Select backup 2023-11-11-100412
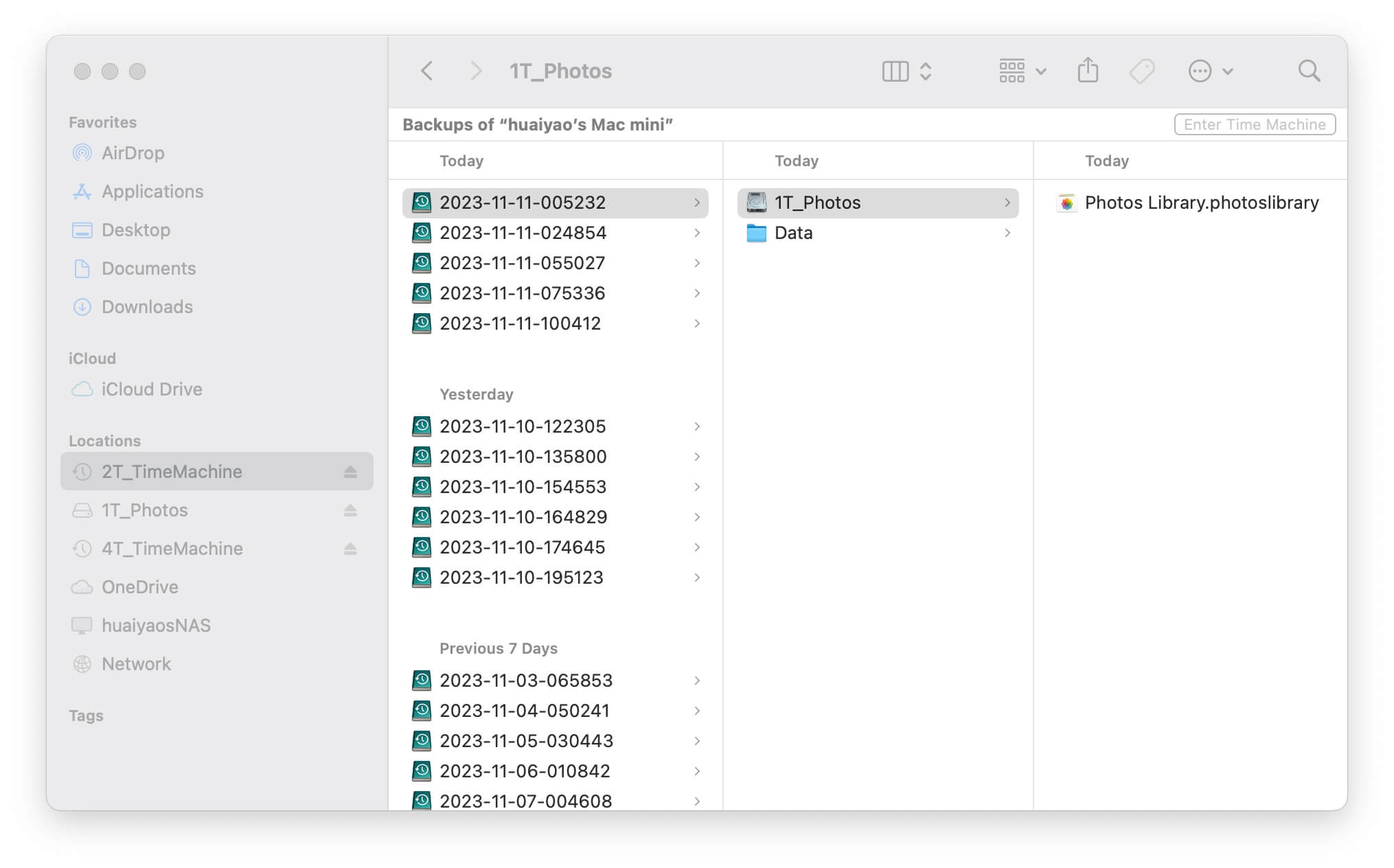The image size is (1394, 868). pos(555,323)
